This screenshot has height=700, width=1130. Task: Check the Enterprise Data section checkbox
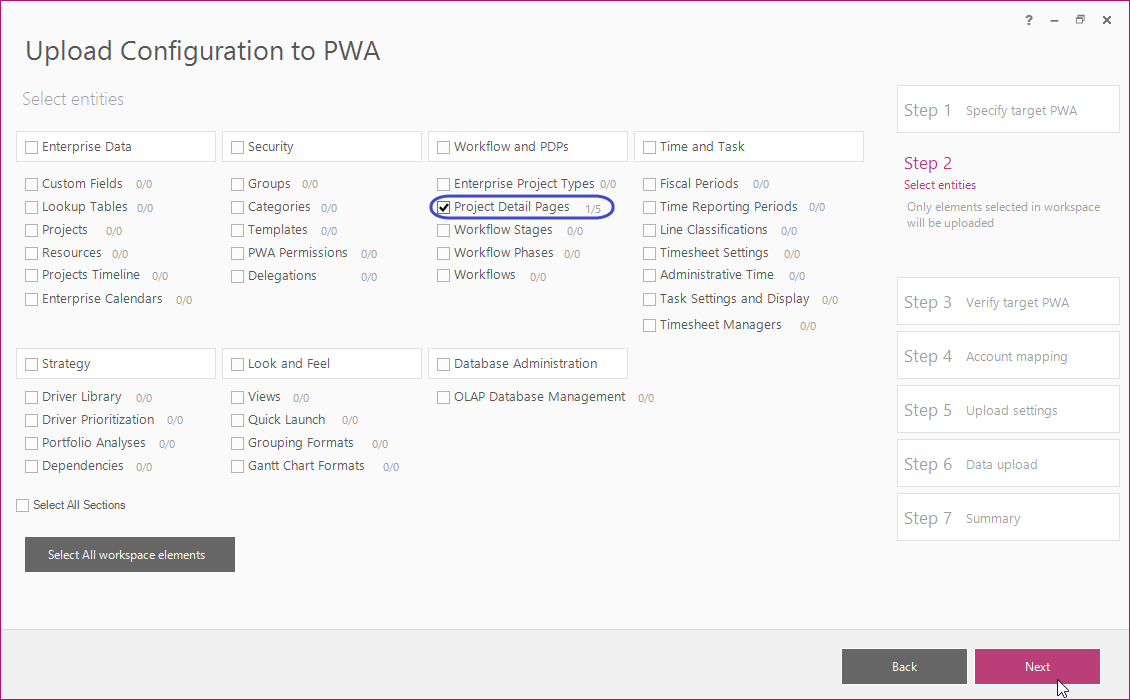coord(32,147)
